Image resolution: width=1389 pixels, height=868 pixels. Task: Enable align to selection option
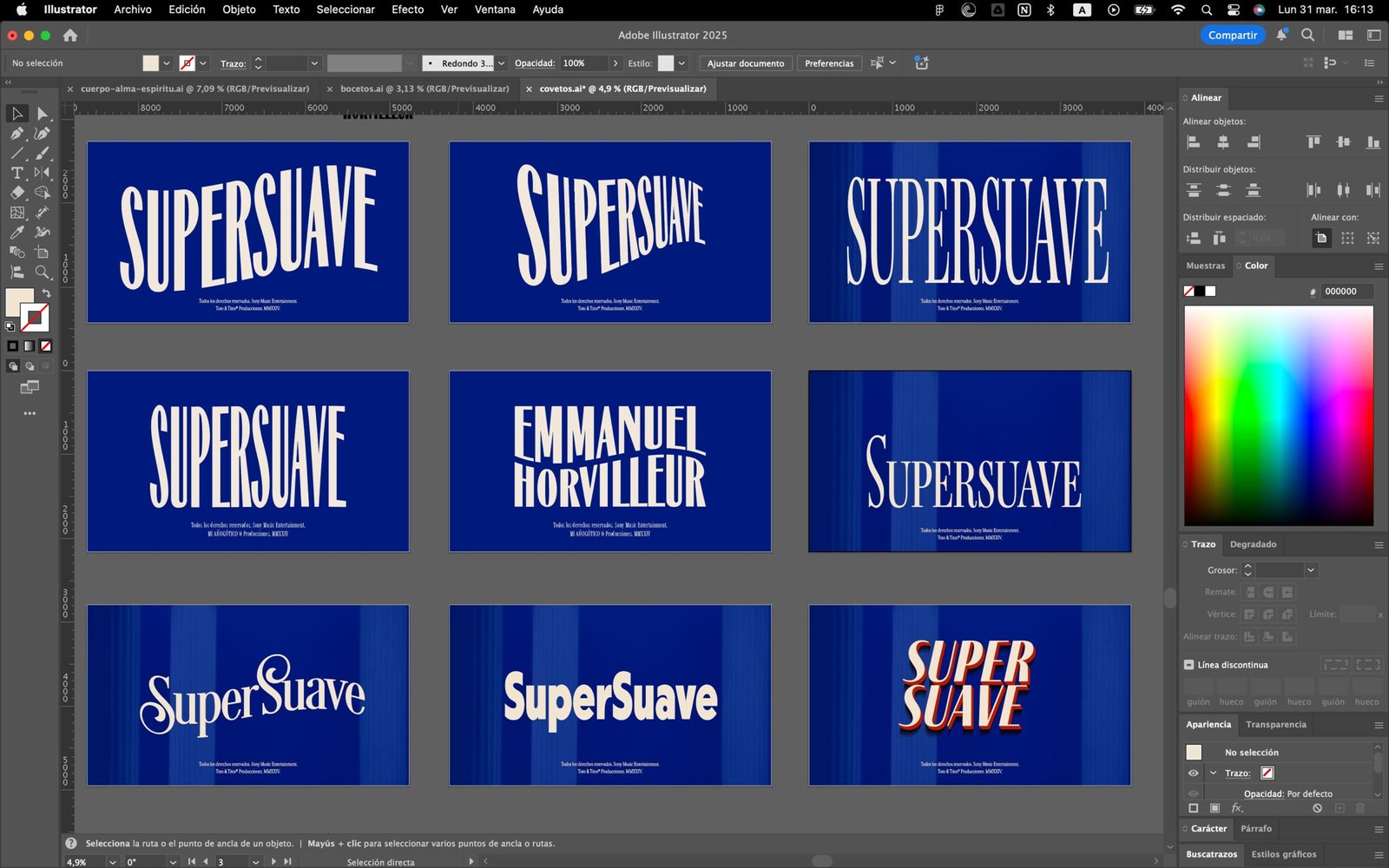pyautogui.click(x=1347, y=238)
